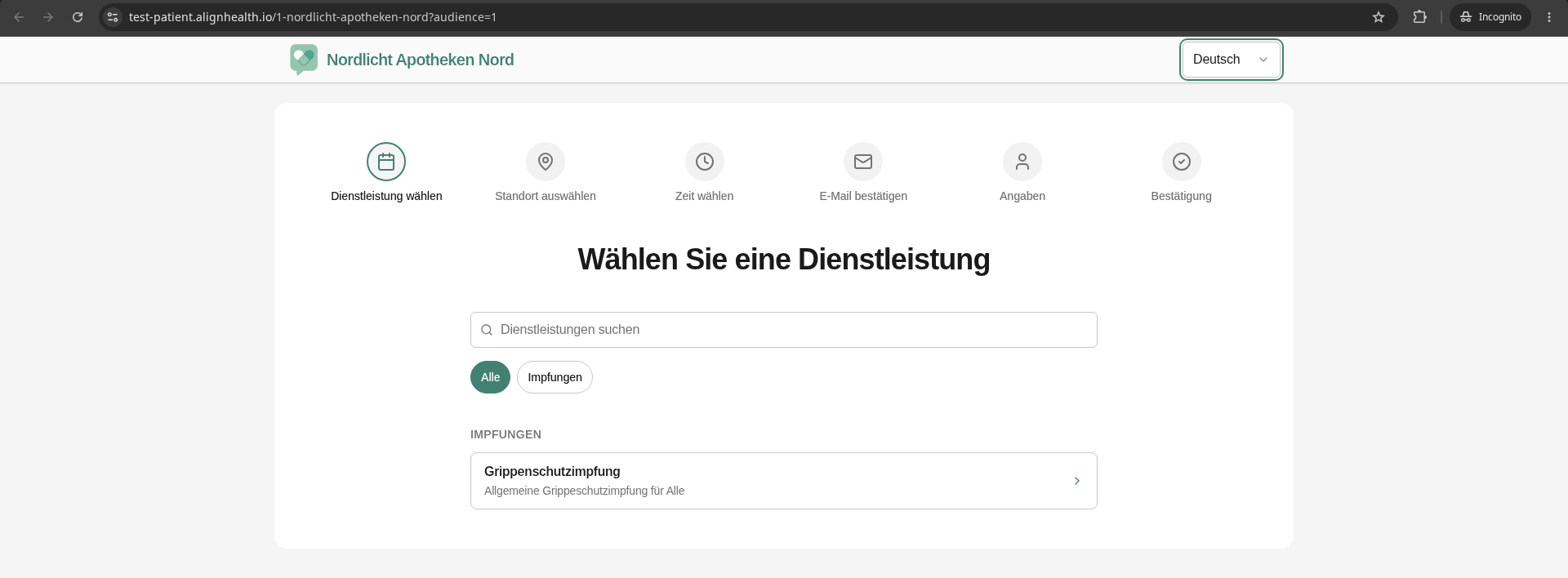The height and width of the screenshot is (578, 1568).
Task: Click the Nordlicht Apotheken Nord title link
Action: click(421, 60)
